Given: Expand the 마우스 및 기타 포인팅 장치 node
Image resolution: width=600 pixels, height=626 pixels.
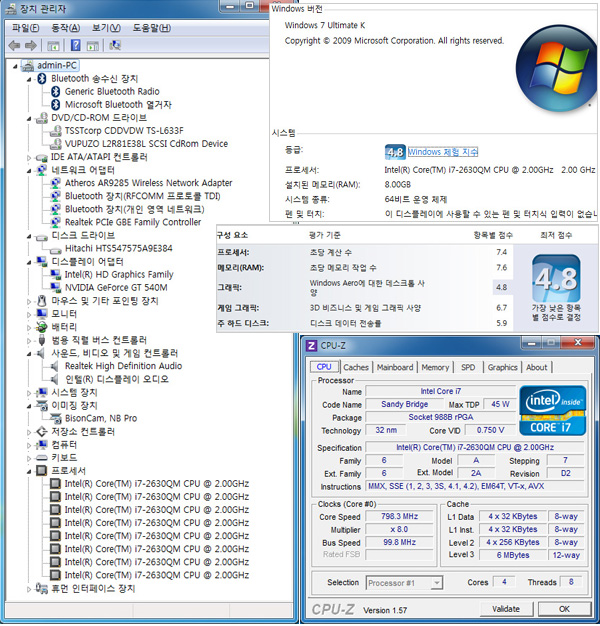Looking at the screenshot, I should tap(29, 301).
